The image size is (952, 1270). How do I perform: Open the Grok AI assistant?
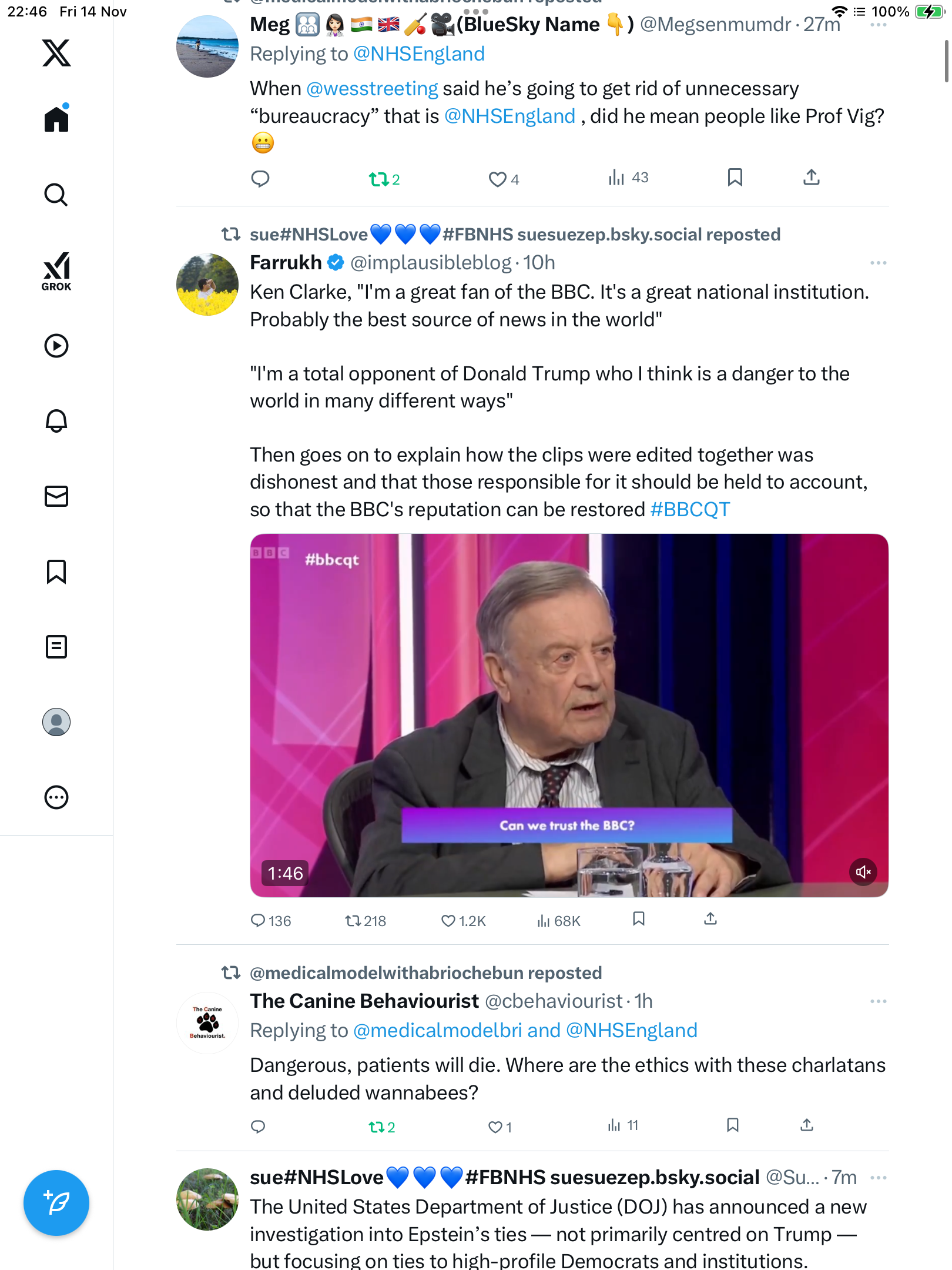point(56,271)
